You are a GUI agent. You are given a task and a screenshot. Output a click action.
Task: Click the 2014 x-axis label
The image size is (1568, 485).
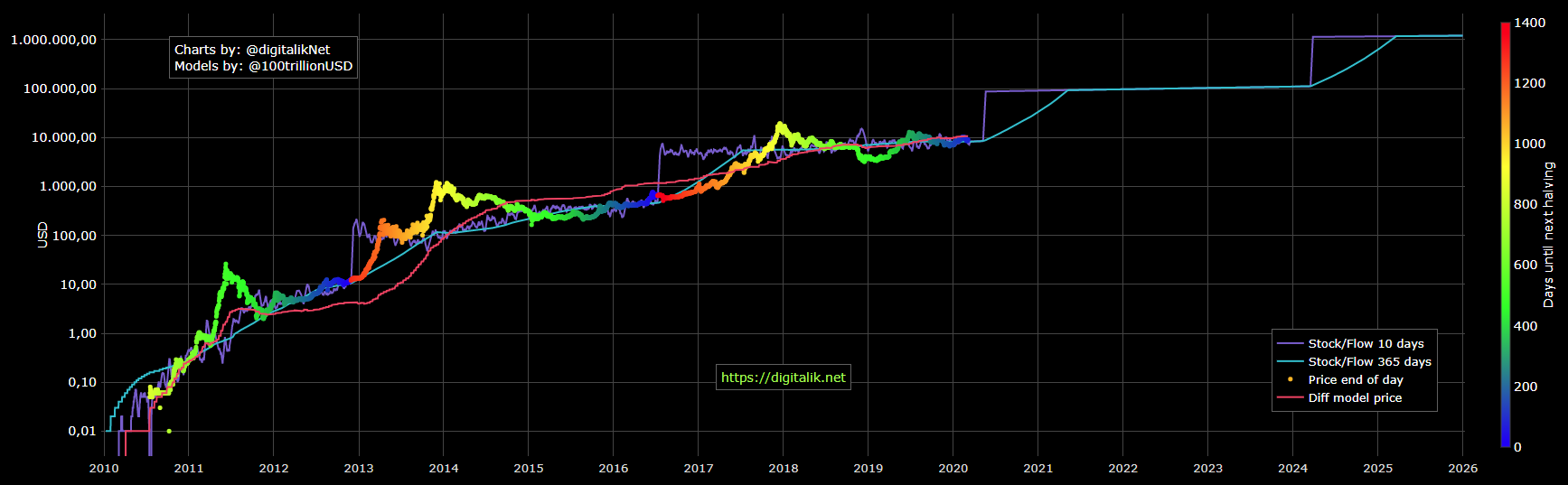pos(444,468)
